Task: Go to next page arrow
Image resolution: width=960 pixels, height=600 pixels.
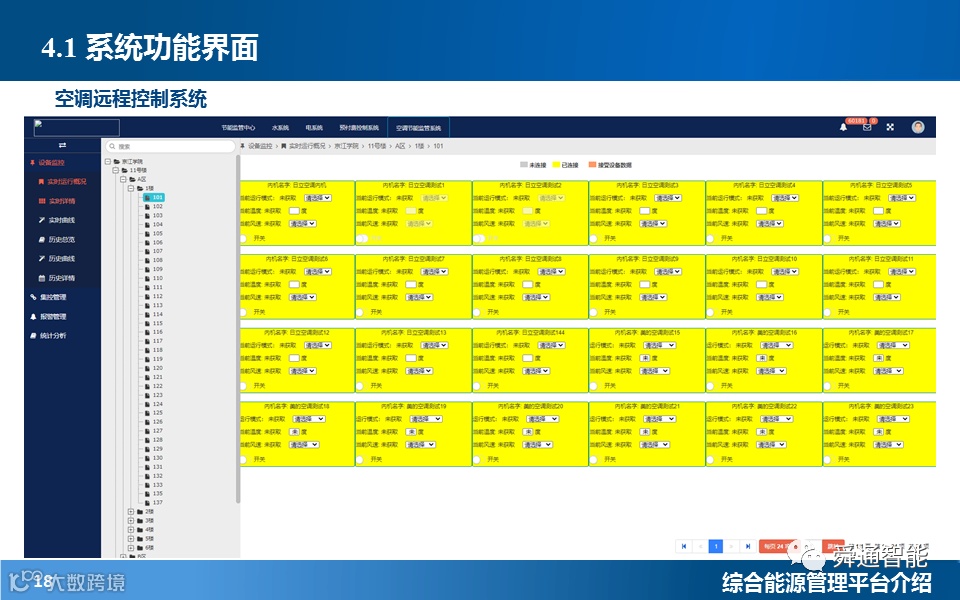Action: click(731, 546)
